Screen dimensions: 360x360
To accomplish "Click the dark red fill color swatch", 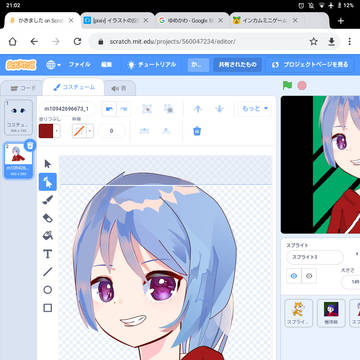I will (46, 131).
